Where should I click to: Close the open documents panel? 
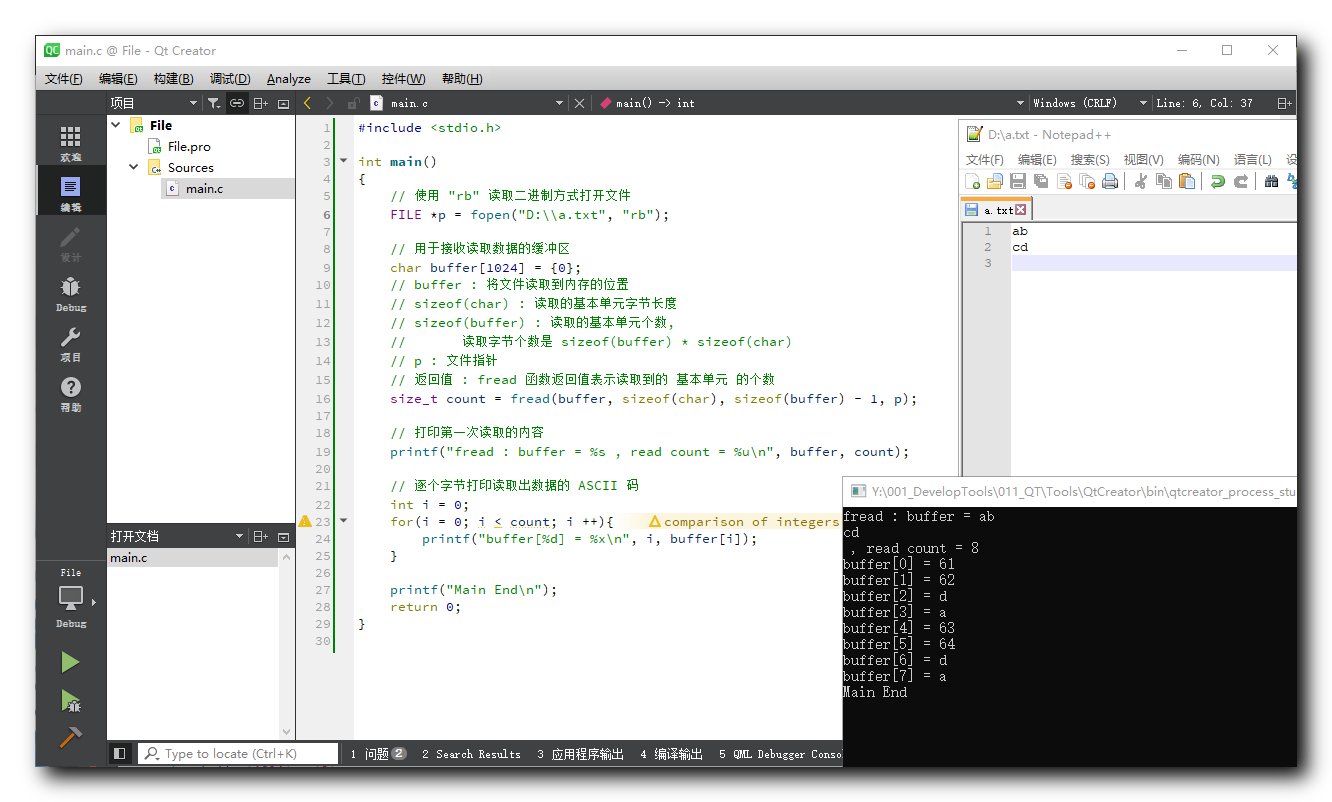tap(283, 536)
